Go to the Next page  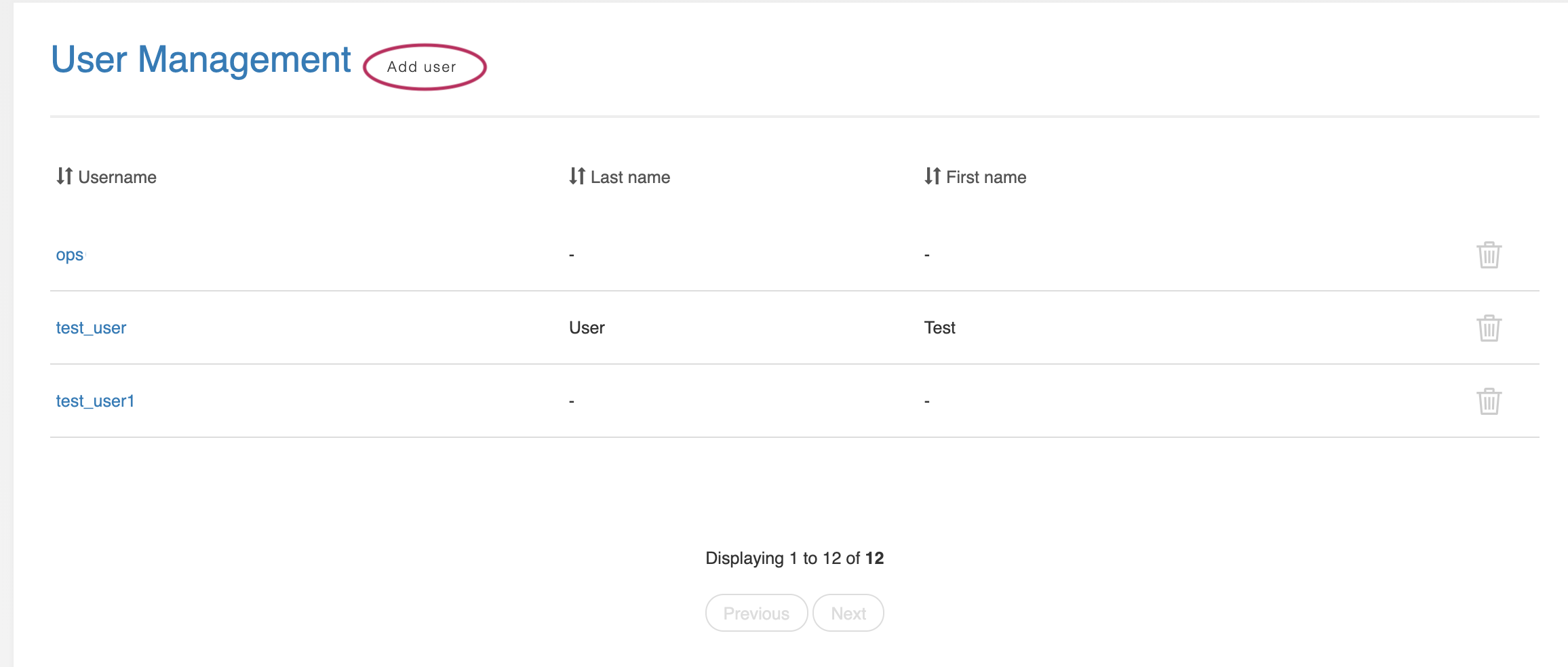pos(848,613)
